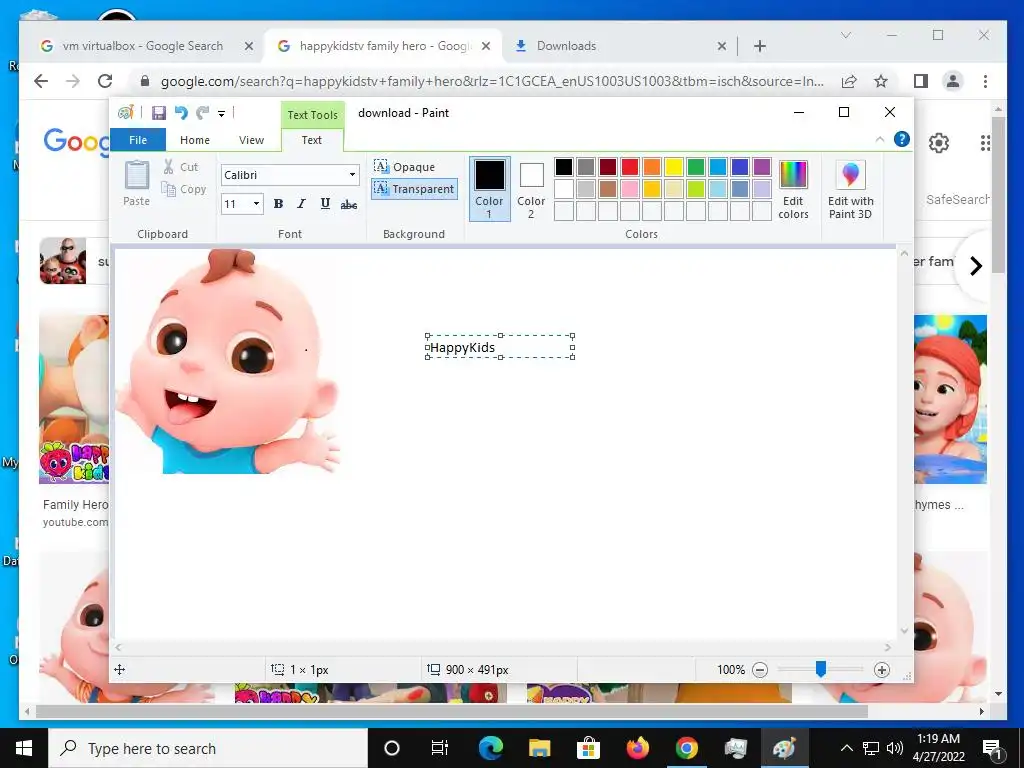
Task: Switch to the Home ribbon tab
Action: tap(195, 140)
